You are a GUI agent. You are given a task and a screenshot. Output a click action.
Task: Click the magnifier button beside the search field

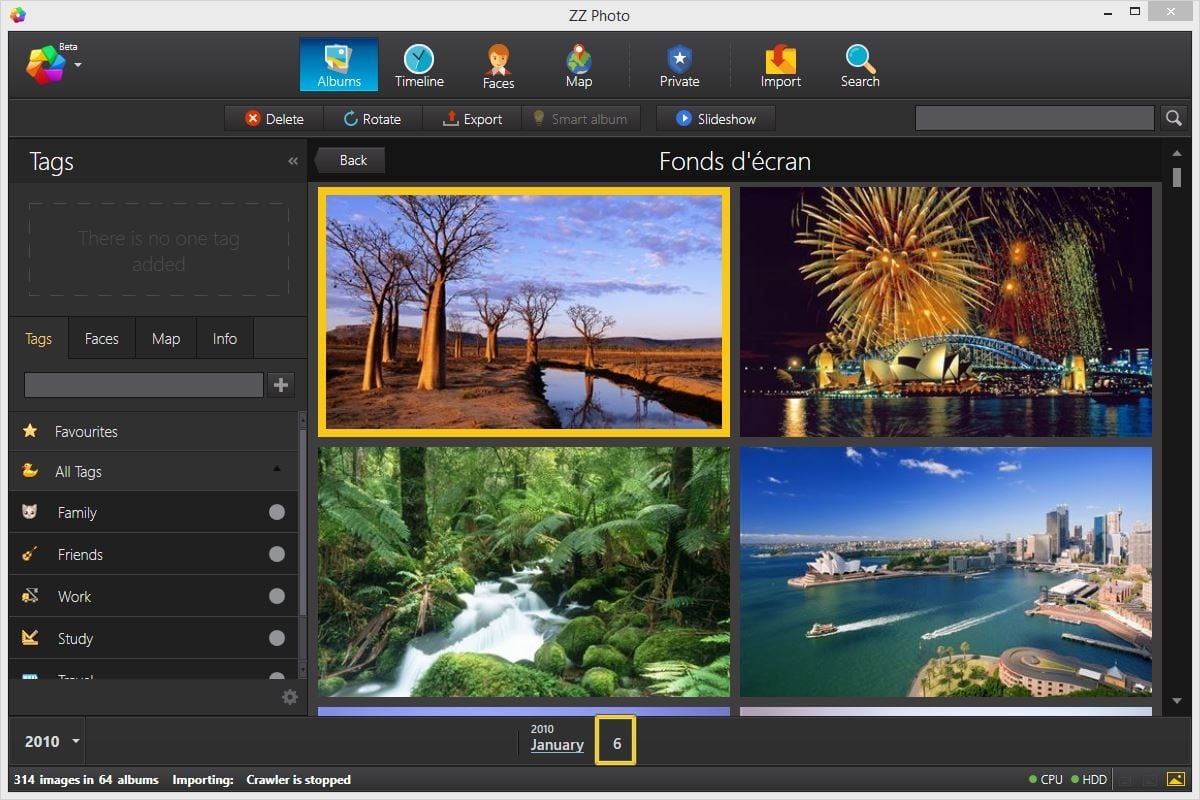(1174, 118)
